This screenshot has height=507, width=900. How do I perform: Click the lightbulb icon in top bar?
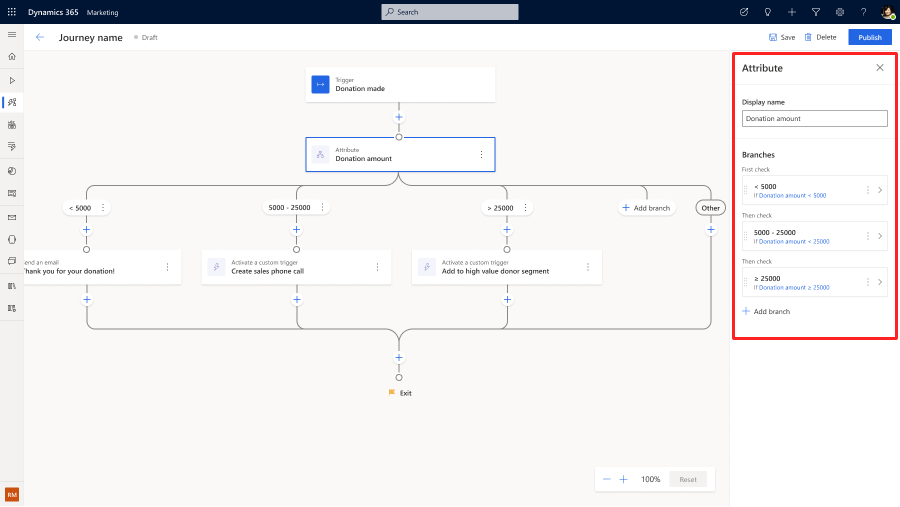pyautogui.click(x=767, y=12)
